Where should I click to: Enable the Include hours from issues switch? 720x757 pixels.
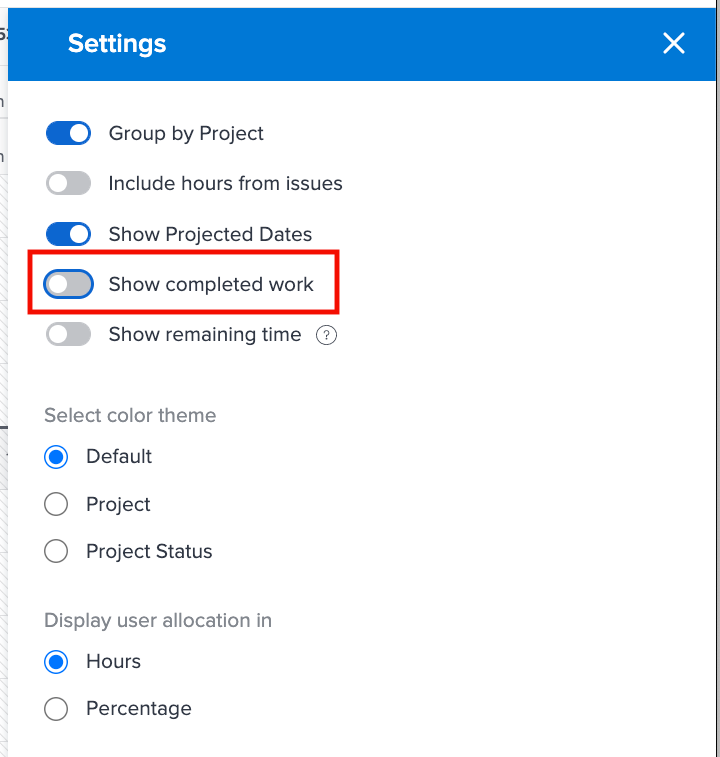pos(68,183)
